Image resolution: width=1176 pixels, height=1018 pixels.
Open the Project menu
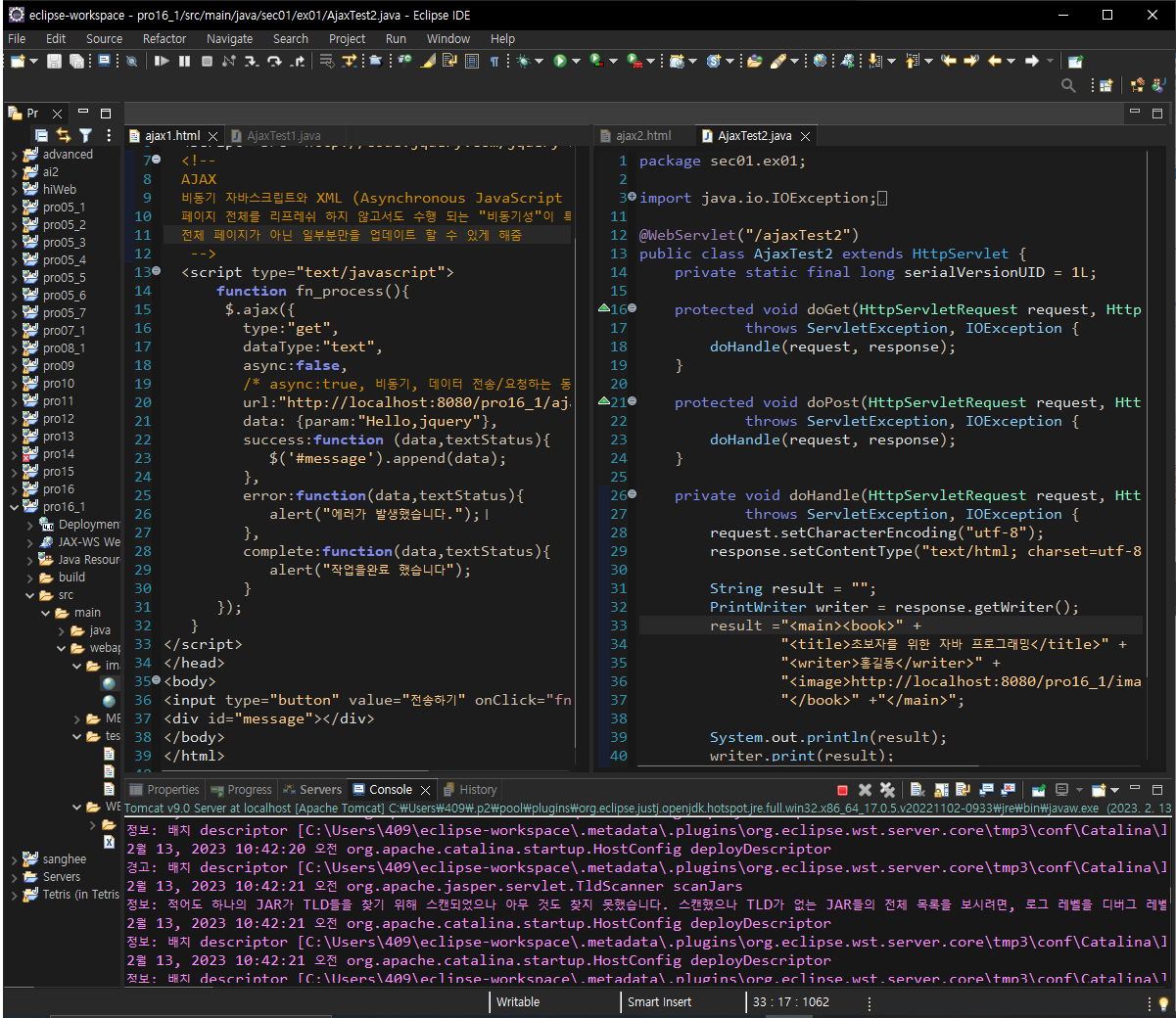point(347,39)
